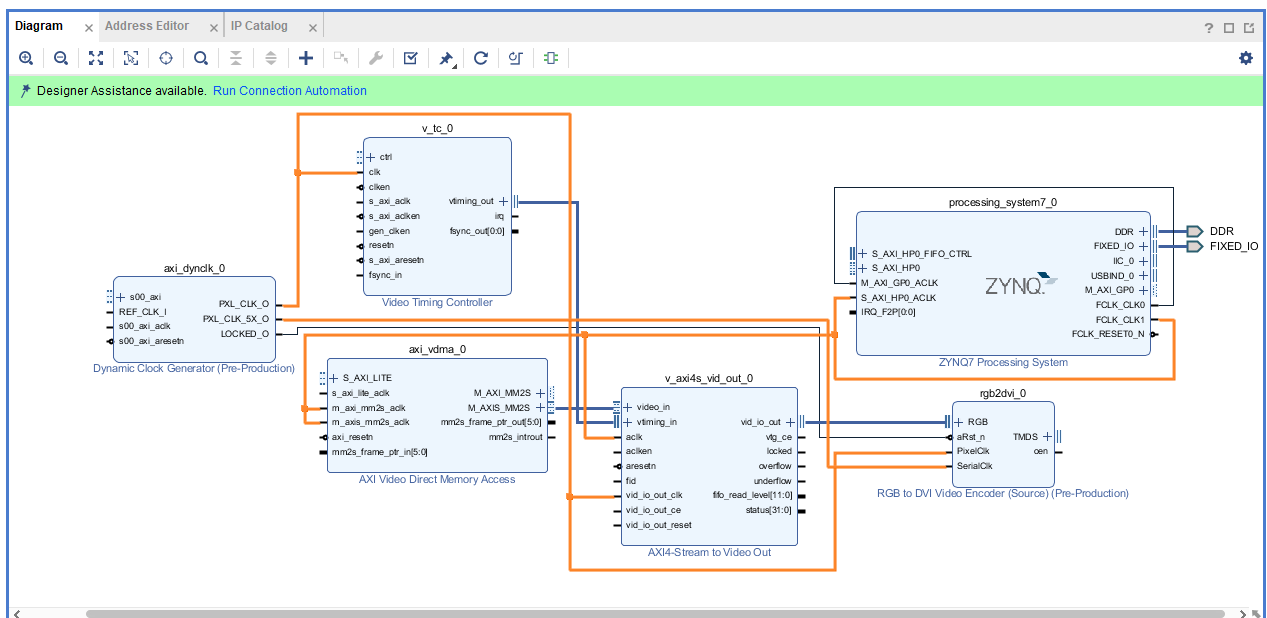Screen dimensions: 1267x618
Task: Click the help question mark icon
Action: pos(1209,28)
